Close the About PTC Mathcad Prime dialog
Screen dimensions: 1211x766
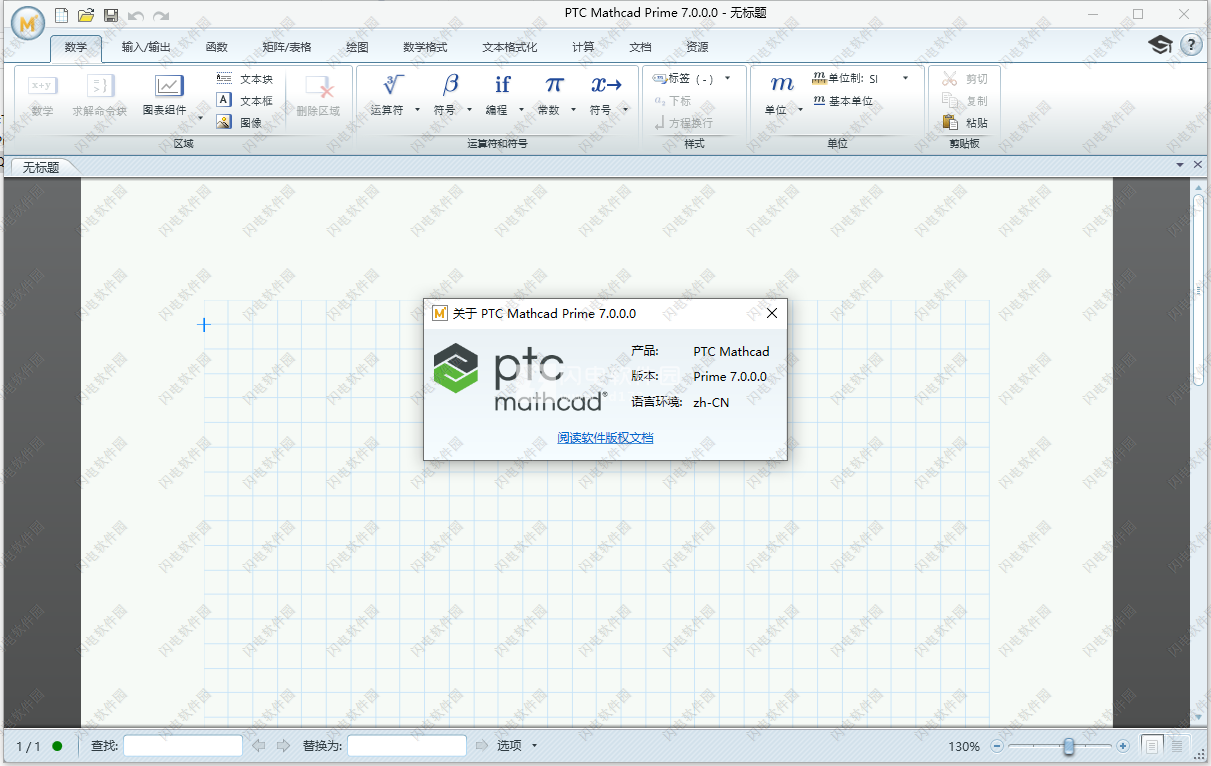coord(771,313)
